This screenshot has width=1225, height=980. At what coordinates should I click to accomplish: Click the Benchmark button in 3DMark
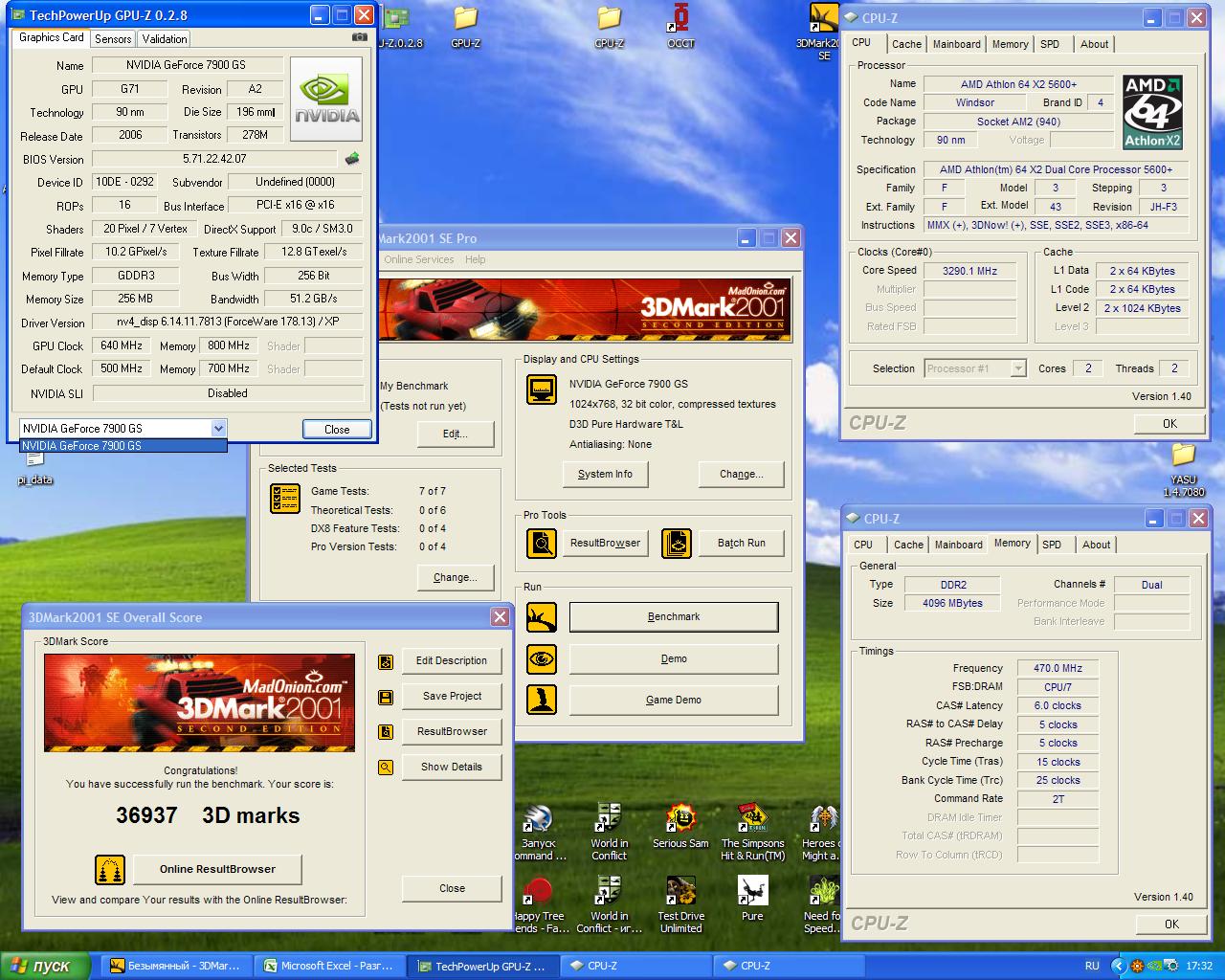click(x=674, y=617)
